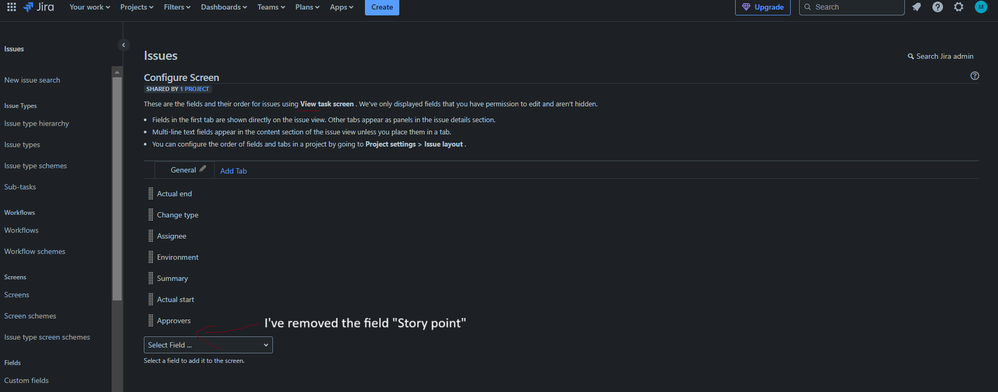This screenshot has height=392, width=998.
Task: Edit the General tab name pencil icon
Action: 203,169
